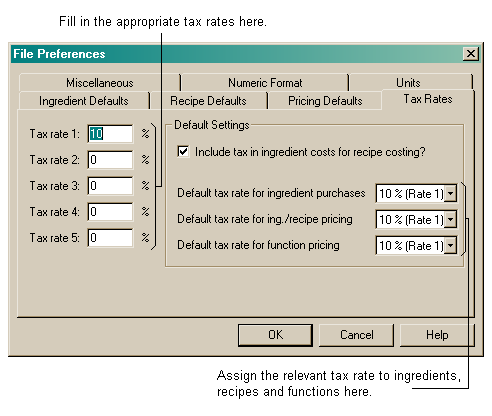Click the Tax rate 4 input field
Image resolution: width=492 pixels, height=416 pixels.
click(x=110, y=212)
